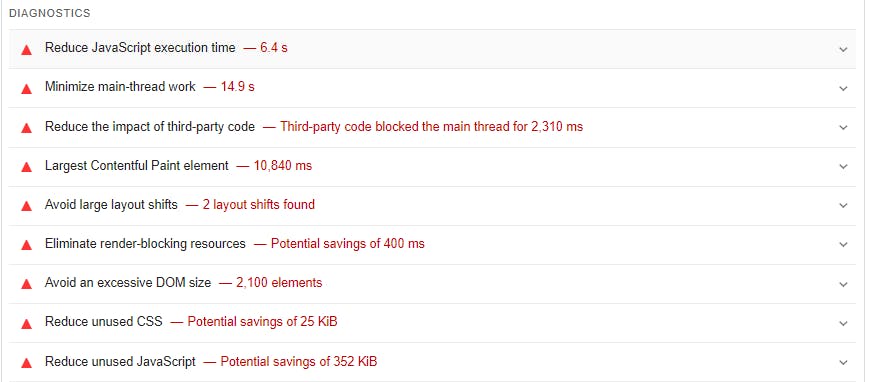Click warning triangle next to Minimize main-thread work

26,89
